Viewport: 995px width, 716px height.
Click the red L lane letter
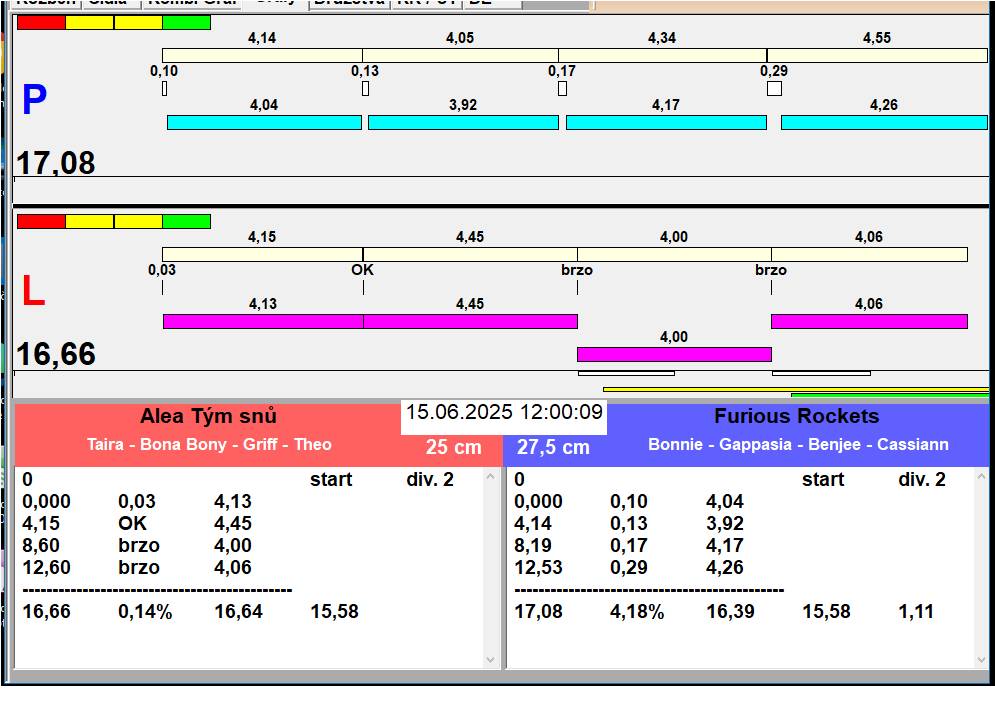33,291
